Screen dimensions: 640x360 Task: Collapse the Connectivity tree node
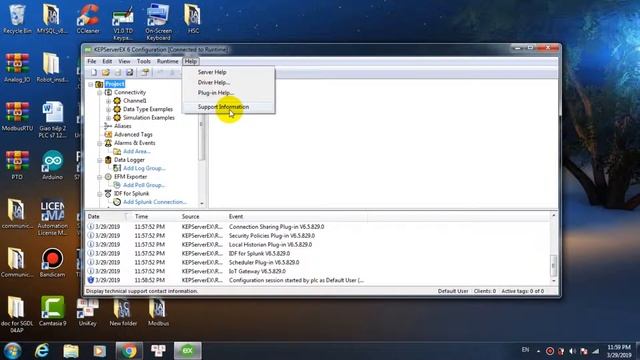click(x=100, y=93)
